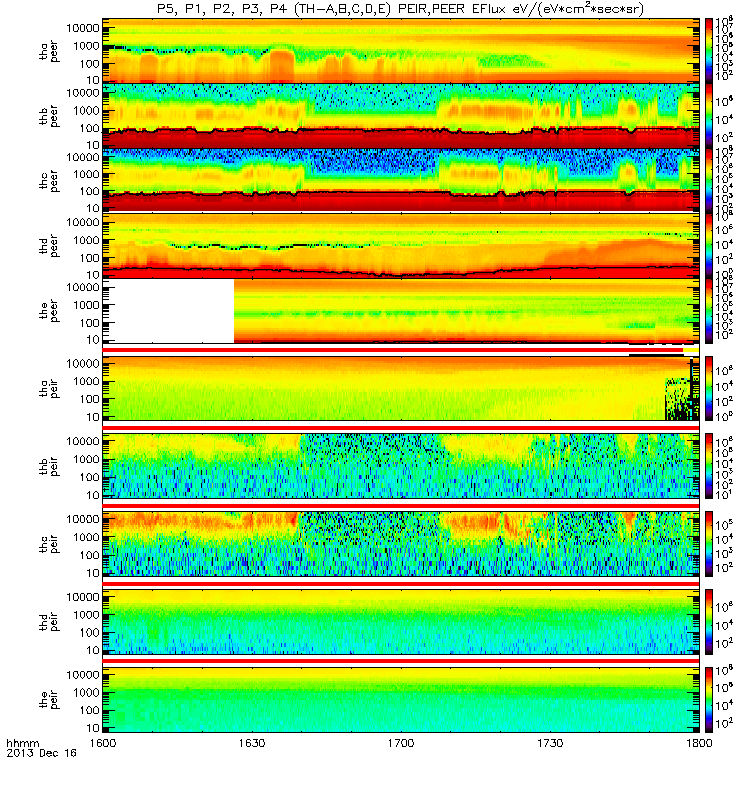
Task: Click the 1000 tick of the peir panel
Action: [86, 692]
